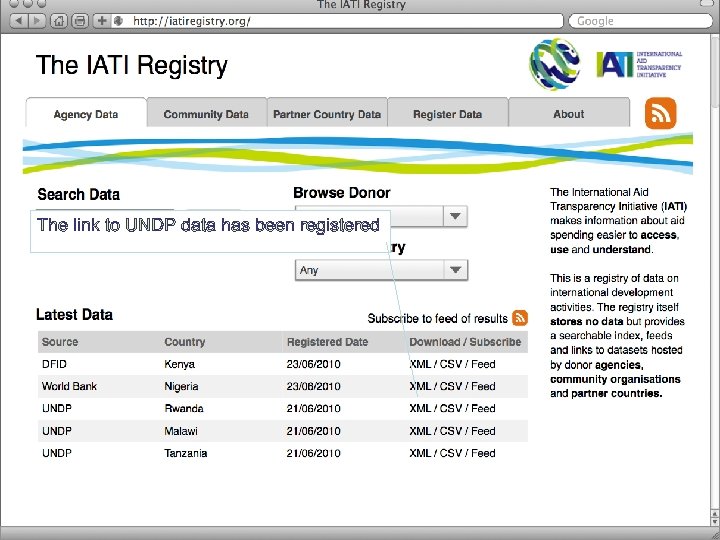Click the page vertical scrollbar
The height and width of the screenshot is (540, 720).
tap(715, 280)
